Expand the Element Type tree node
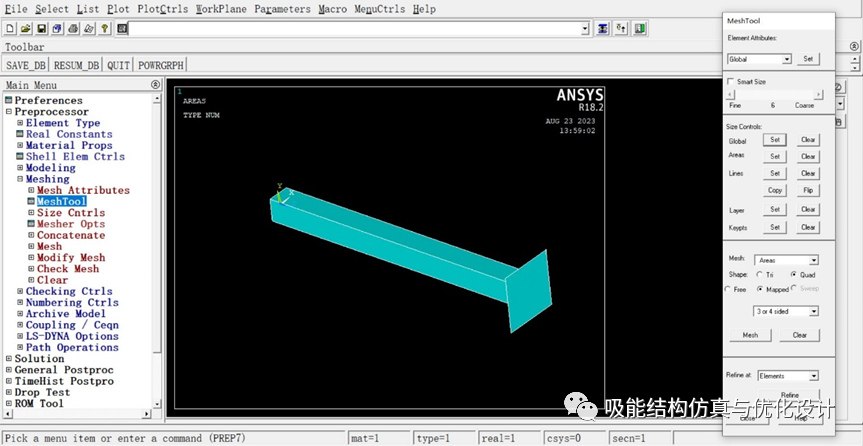 coord(20,123)
